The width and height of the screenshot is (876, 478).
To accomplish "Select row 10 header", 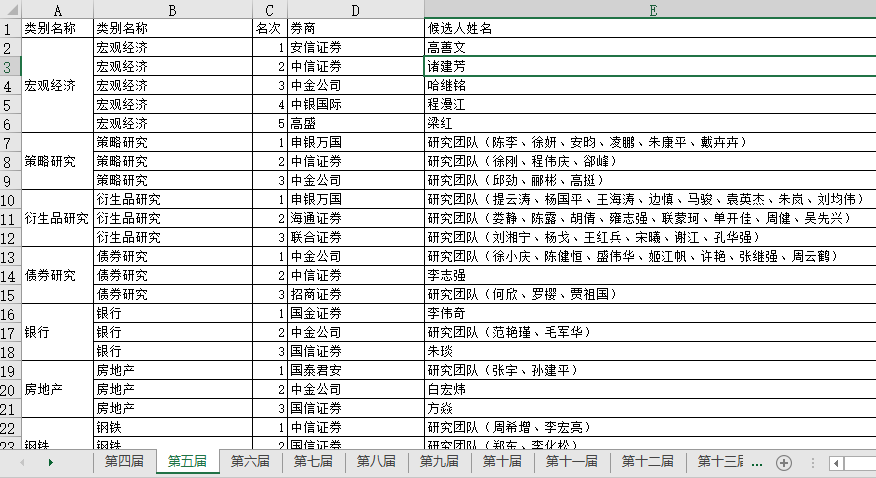I will pyautogui.click(x=11, y=199).
